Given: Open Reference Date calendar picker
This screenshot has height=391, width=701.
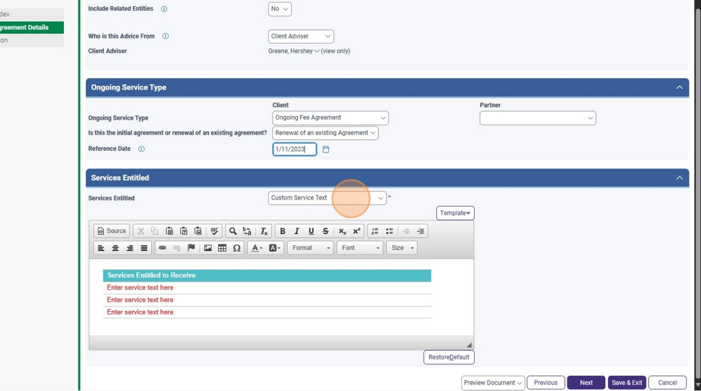Looking at the screenshot, I should coord(326,149).
